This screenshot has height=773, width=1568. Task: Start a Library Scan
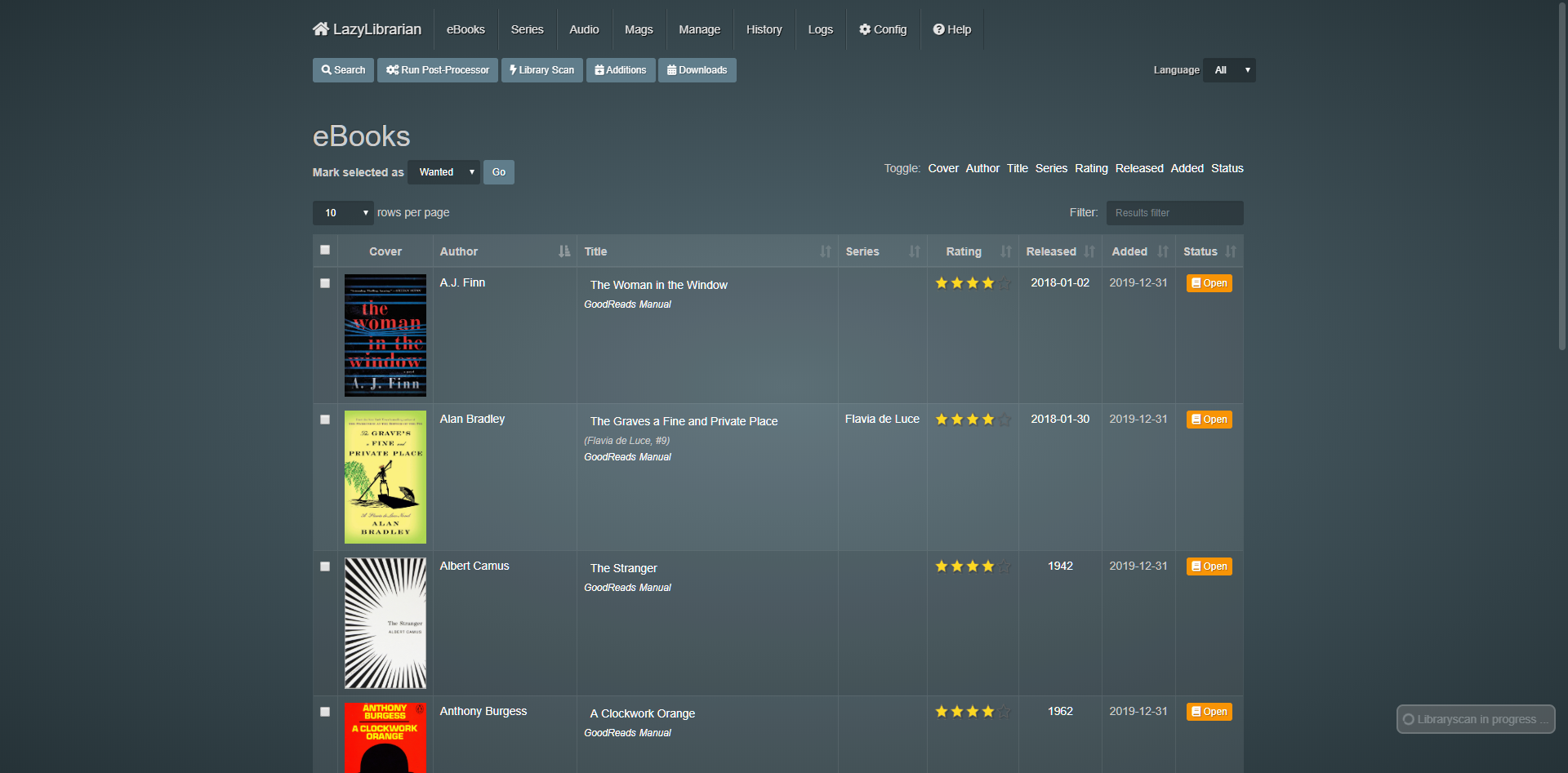[541, 70]
